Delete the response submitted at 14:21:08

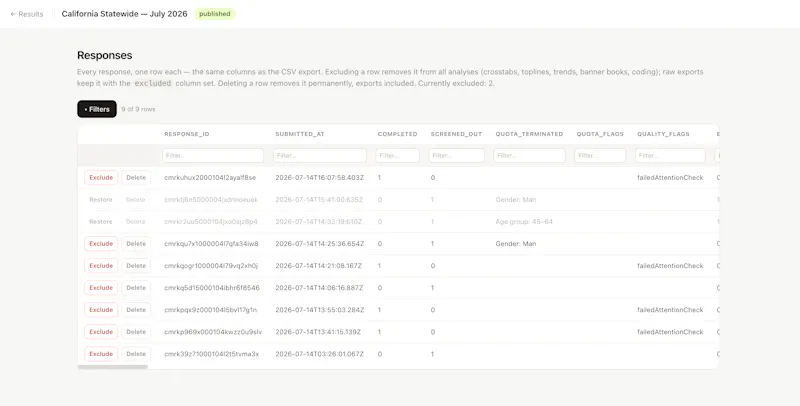pyautogui.click(x=136, y=266)
